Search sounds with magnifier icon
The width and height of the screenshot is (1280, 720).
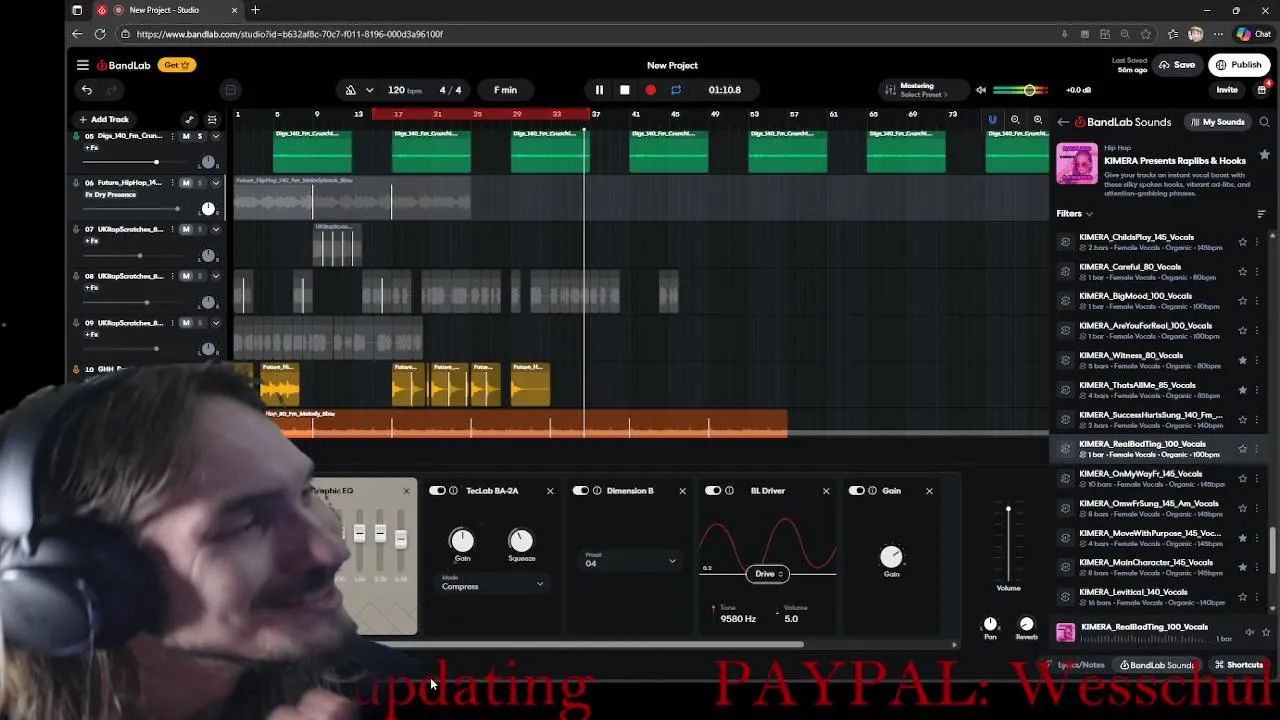1265,122
